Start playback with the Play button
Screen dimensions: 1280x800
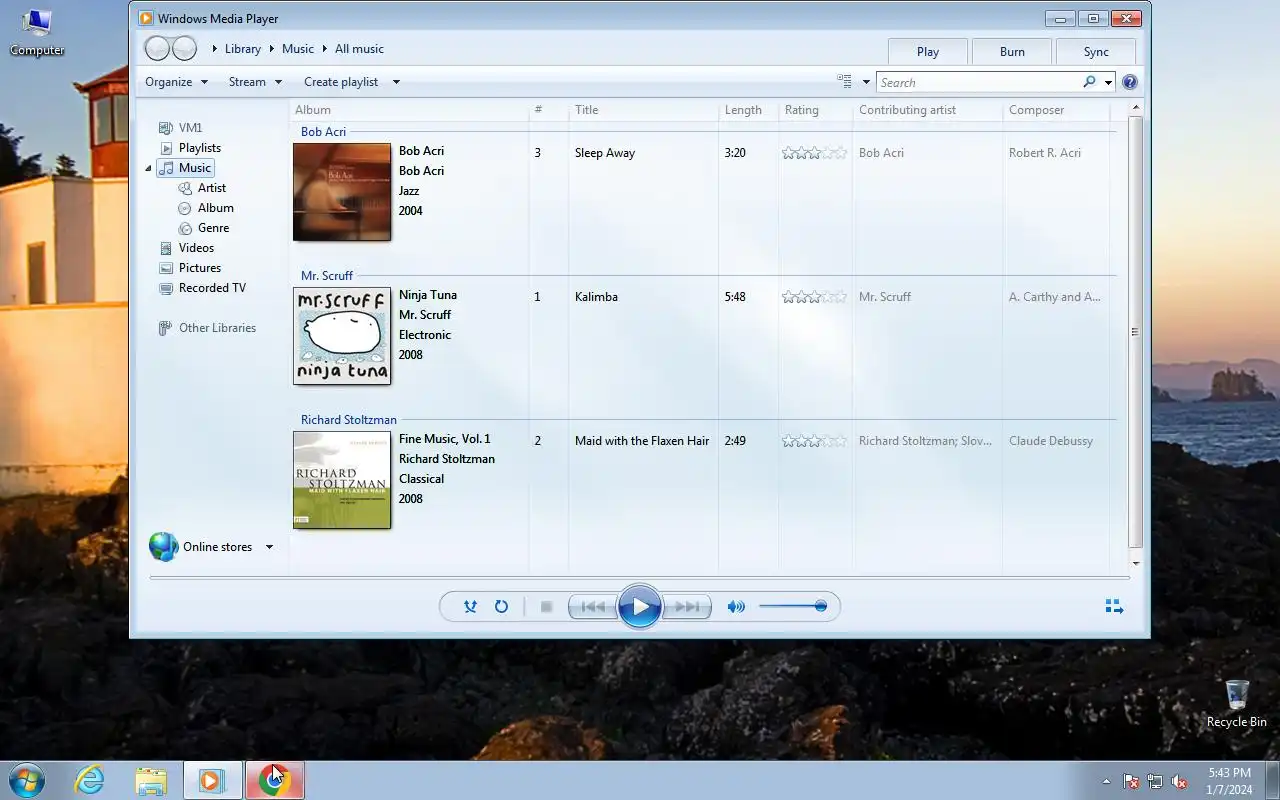640,606
